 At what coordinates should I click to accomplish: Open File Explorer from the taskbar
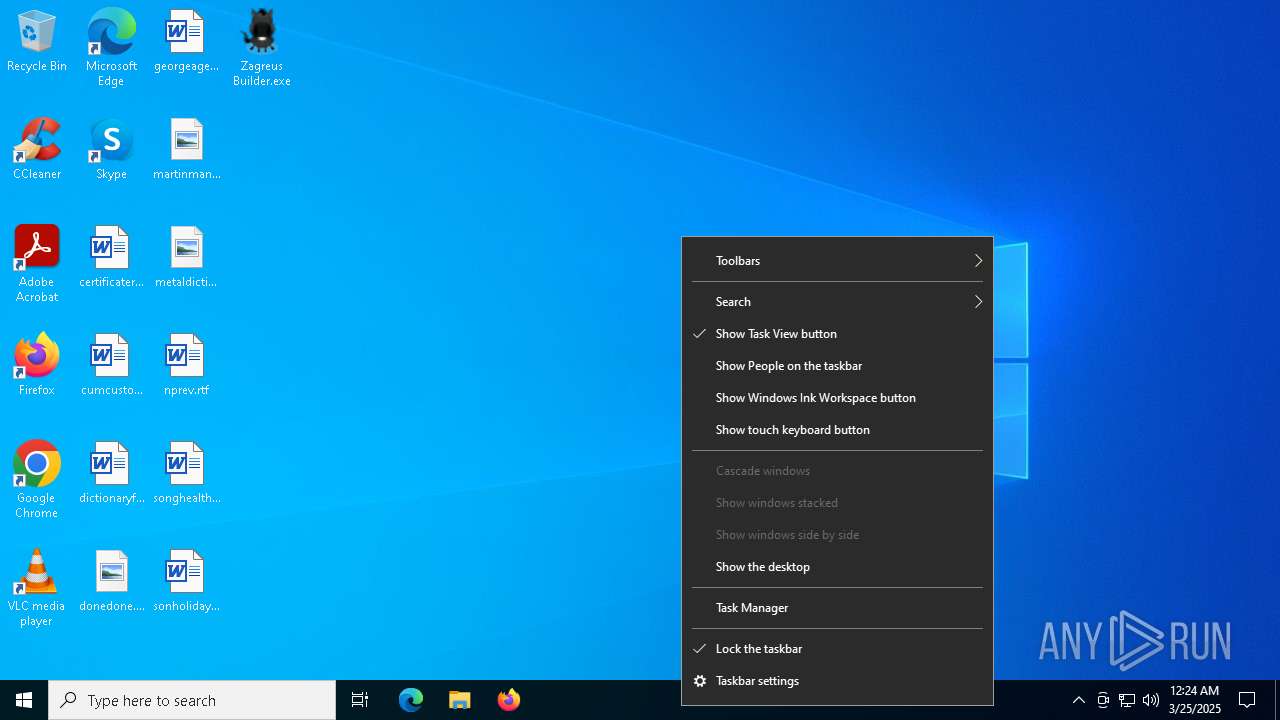click(x=460, y=700)
